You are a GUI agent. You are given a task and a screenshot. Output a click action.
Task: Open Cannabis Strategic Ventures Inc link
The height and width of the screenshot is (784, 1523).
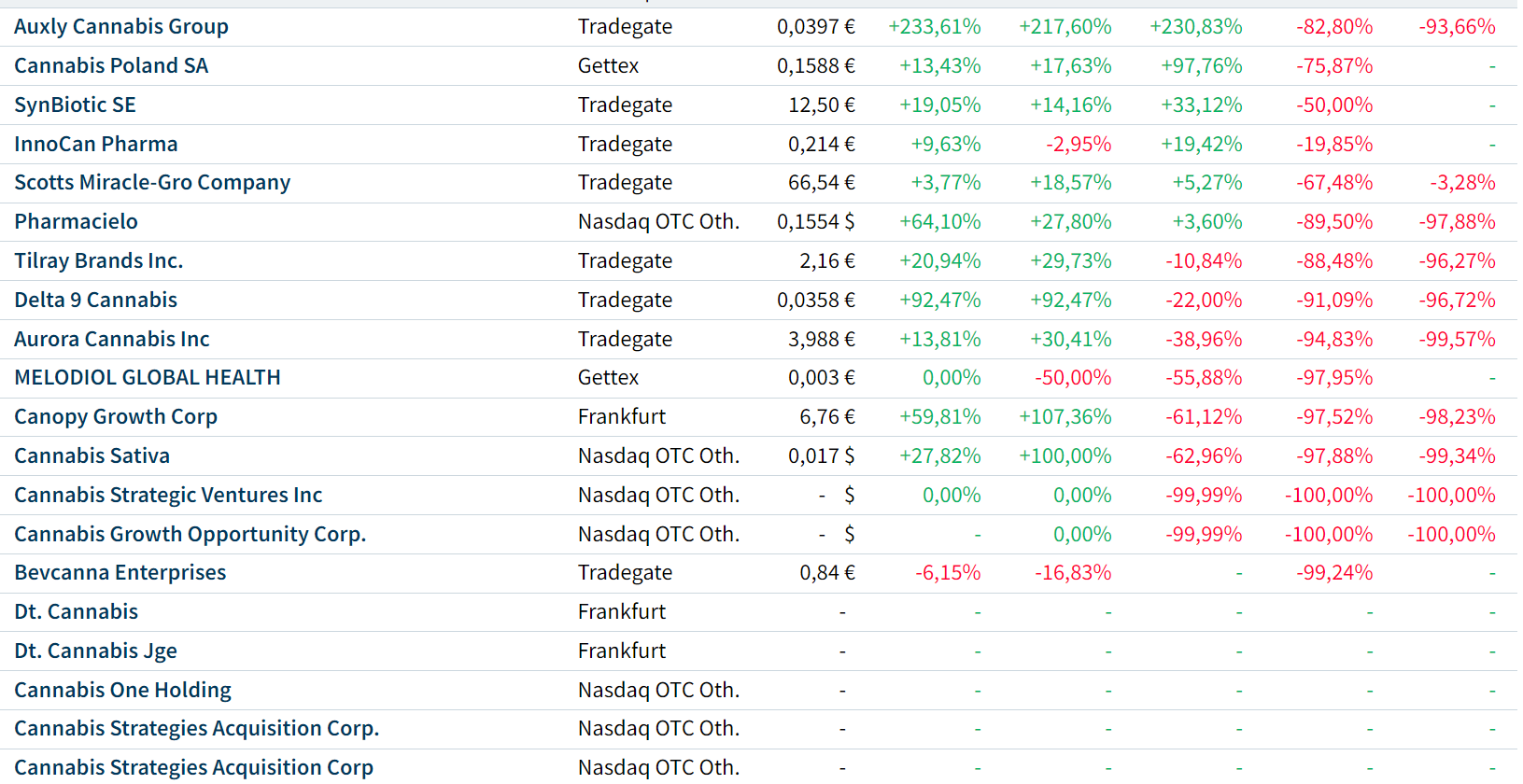pyautogui.click(x=168, y=496)
